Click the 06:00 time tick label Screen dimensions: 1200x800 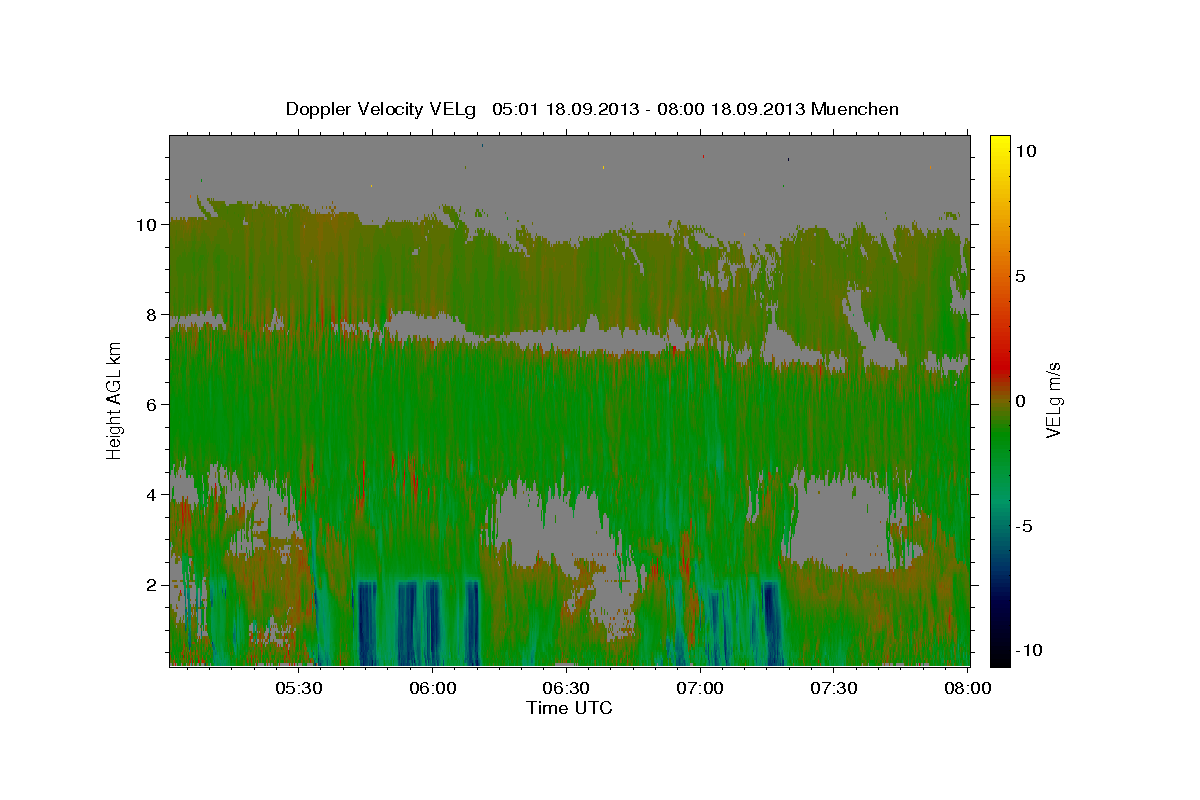[433, 688]
